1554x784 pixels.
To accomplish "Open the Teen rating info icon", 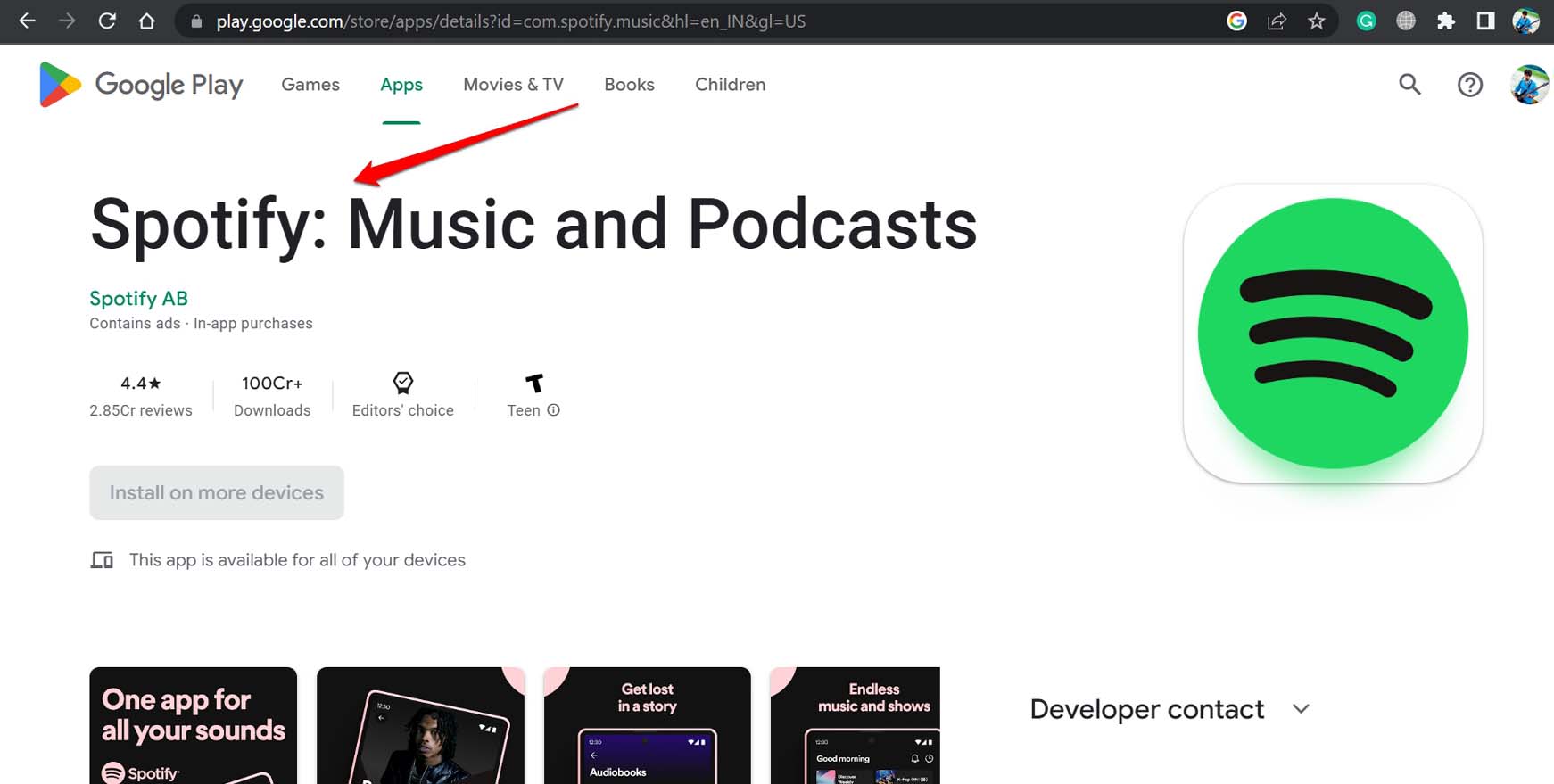I will tap(553, 410).
